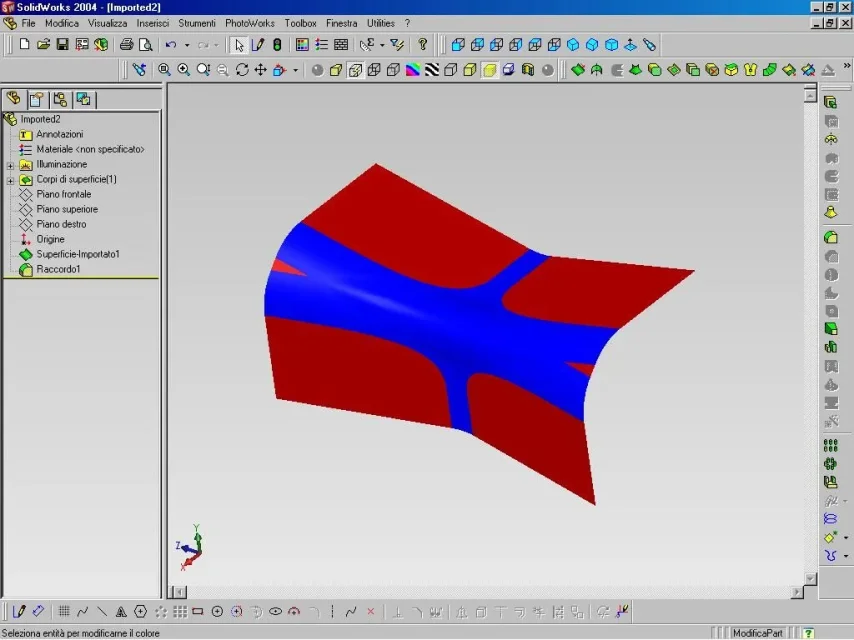854x640 pixels.
Task: Select the Annotazioni tree item
Action: click(x=59, y=134)
